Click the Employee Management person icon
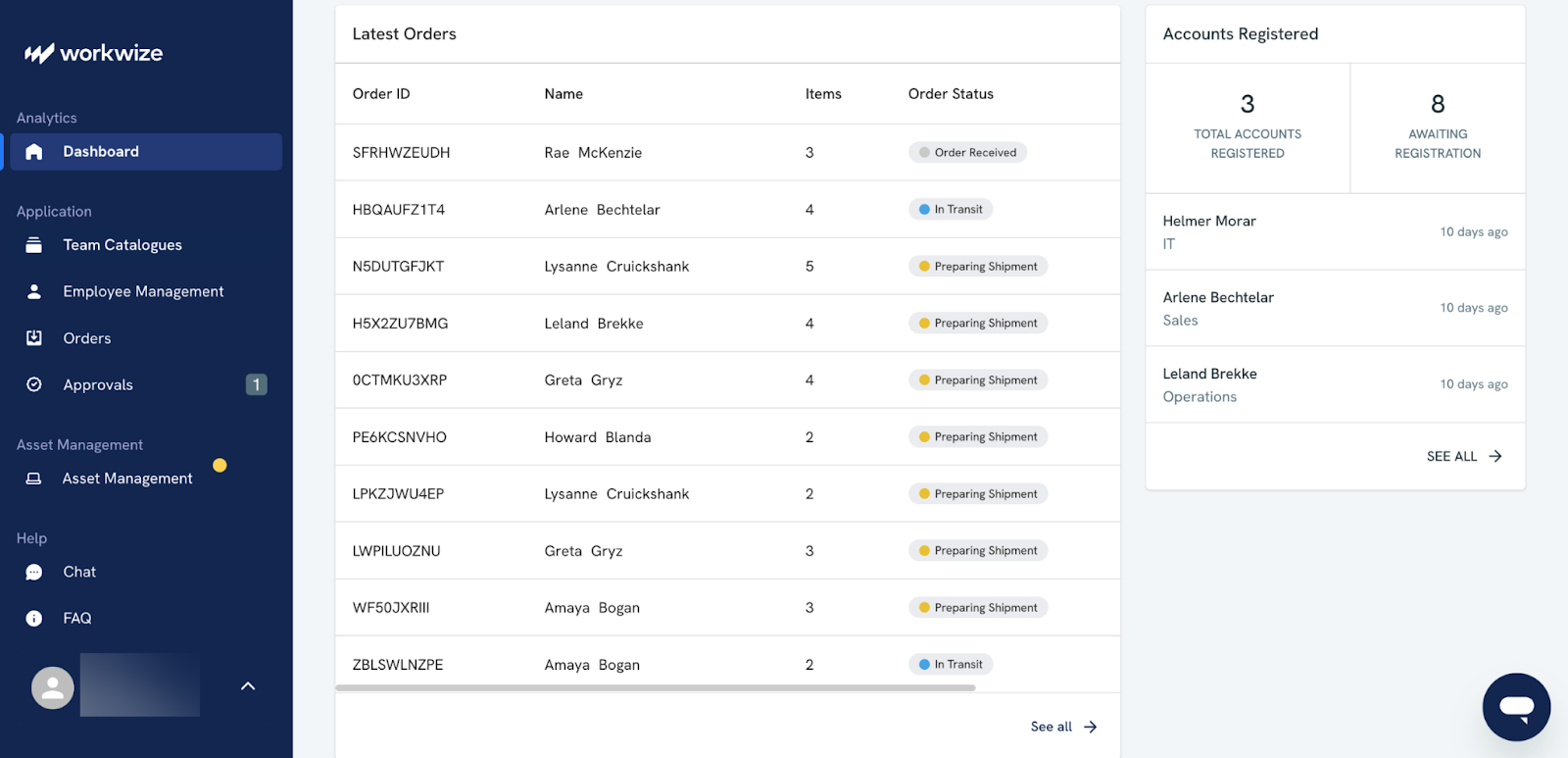 34,292
